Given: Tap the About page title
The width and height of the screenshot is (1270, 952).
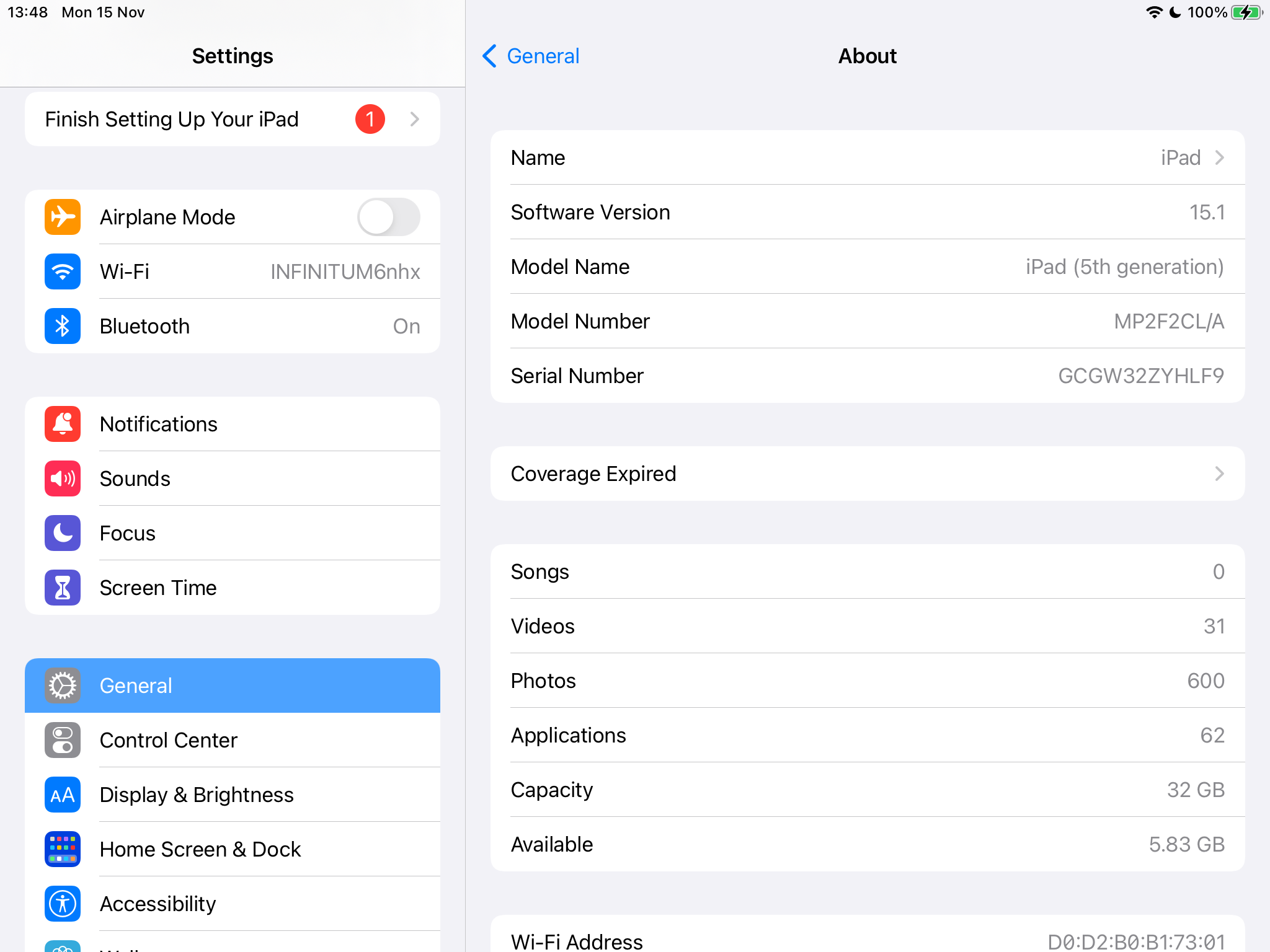Looking at the screenshot, I should pyautogui.click(x=868, y=56).
